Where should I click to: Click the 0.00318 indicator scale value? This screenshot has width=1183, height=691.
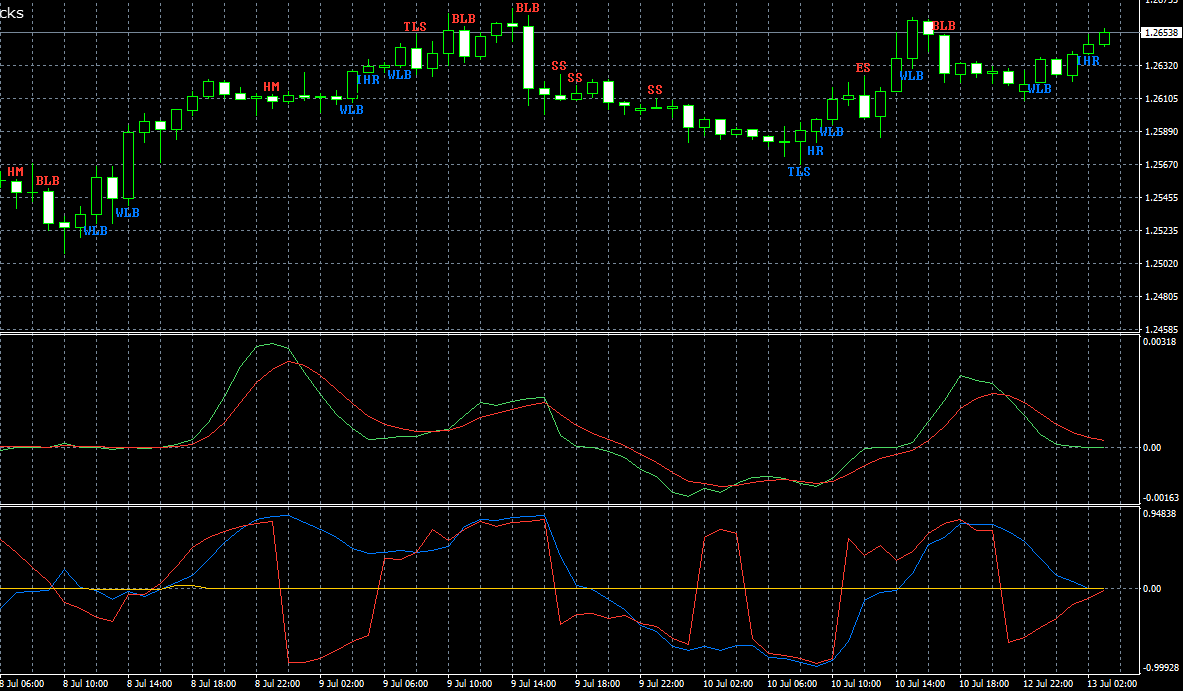[x=1160, y=342]
